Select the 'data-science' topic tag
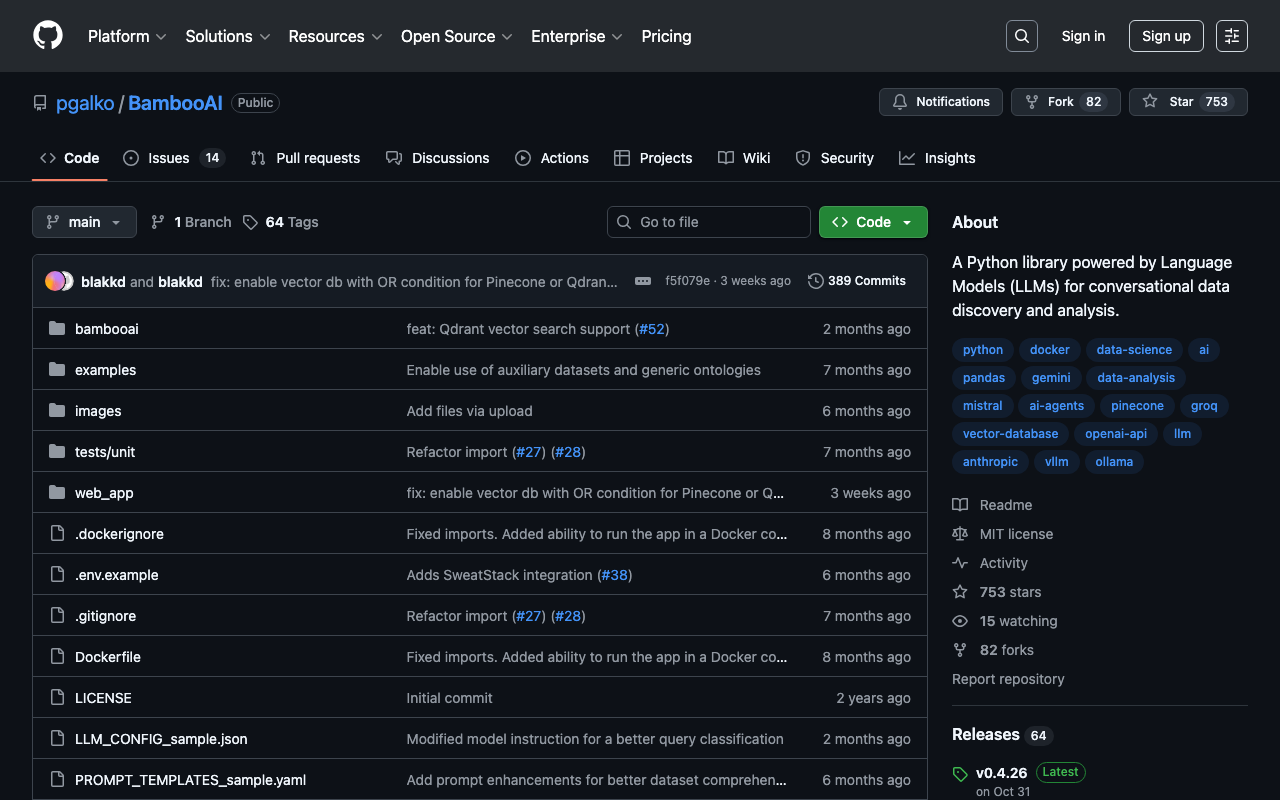This screenshot has height=800, width=1280. pos(1133,350)
